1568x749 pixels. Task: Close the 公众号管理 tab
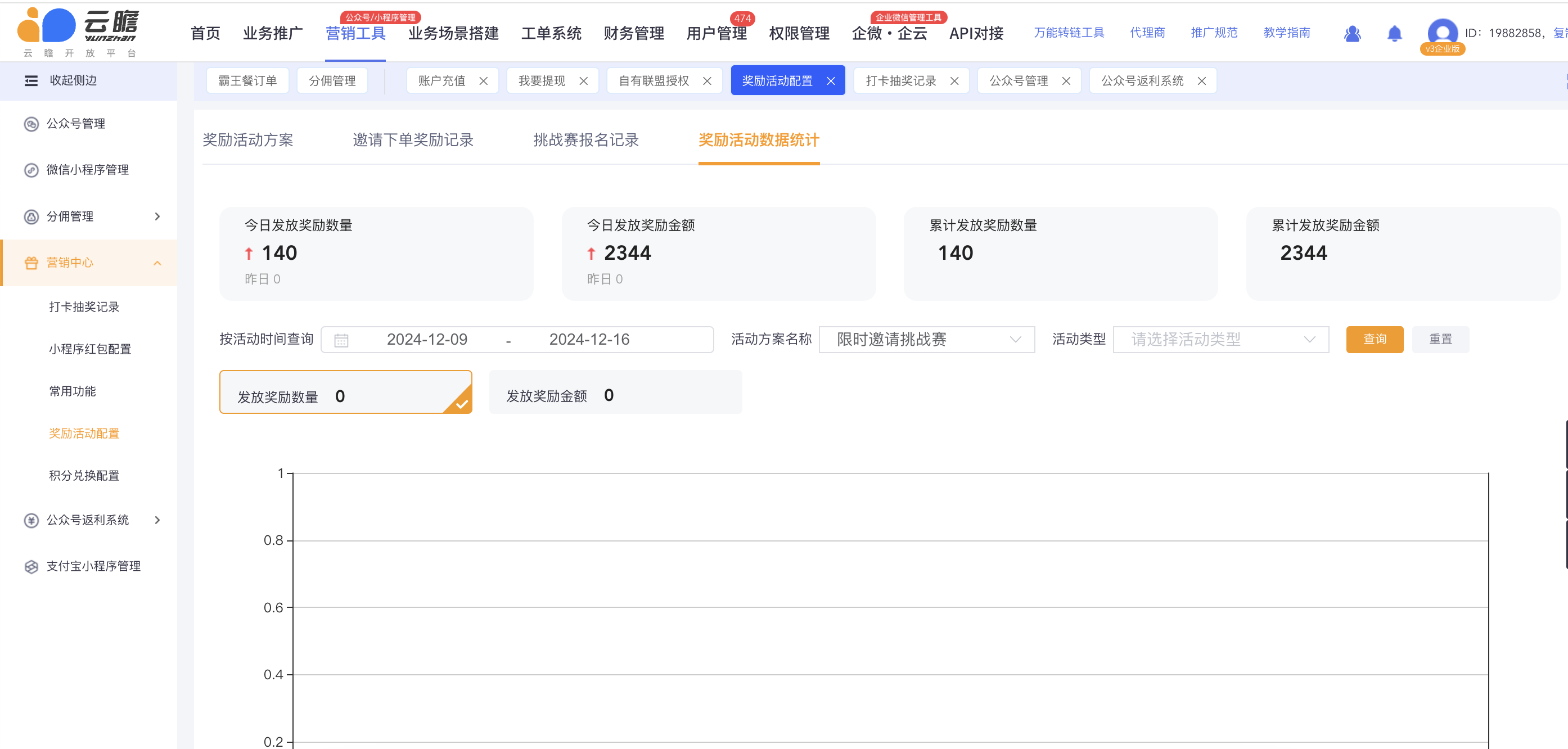[1066, 81]
